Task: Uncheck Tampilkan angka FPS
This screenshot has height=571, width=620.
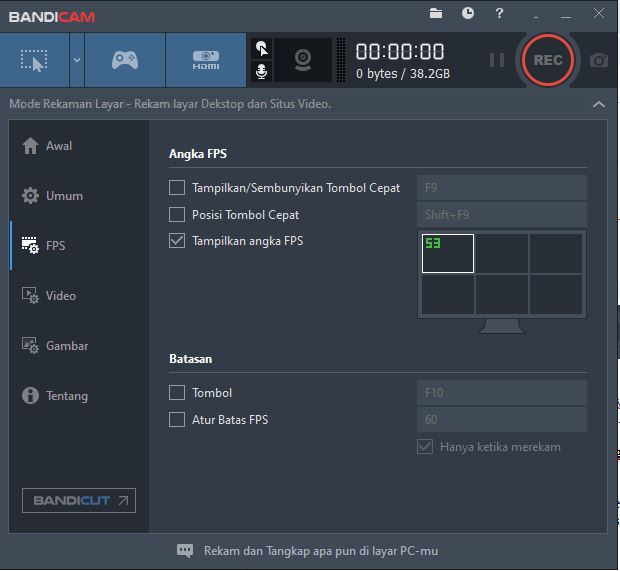Action: [177, 241]
